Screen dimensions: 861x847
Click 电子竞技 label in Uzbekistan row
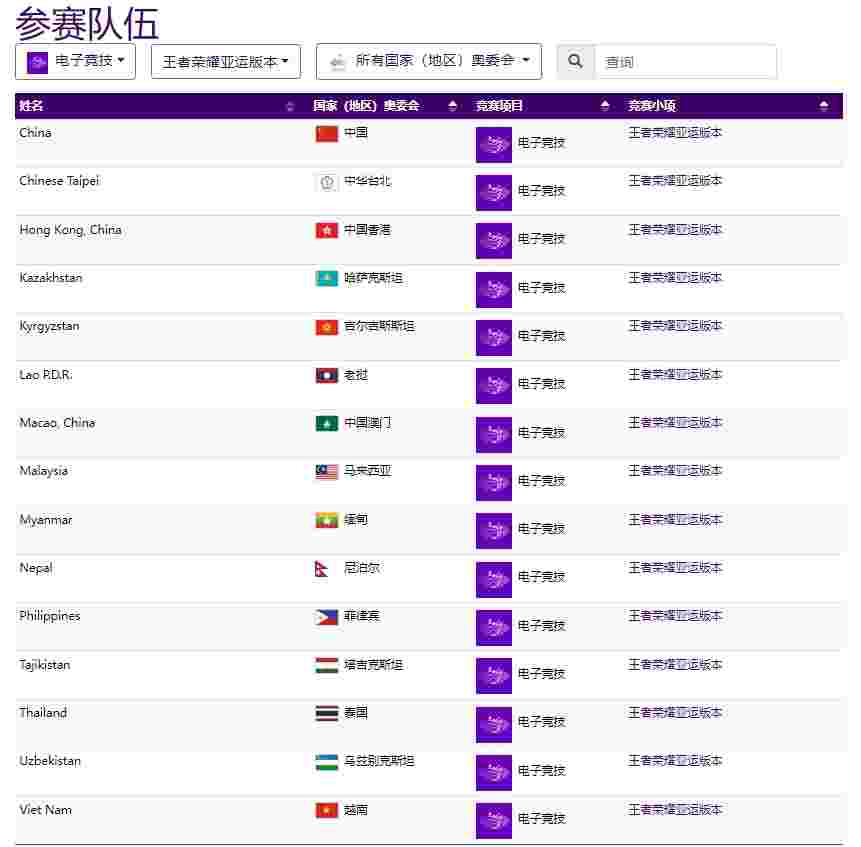point(541,771)
